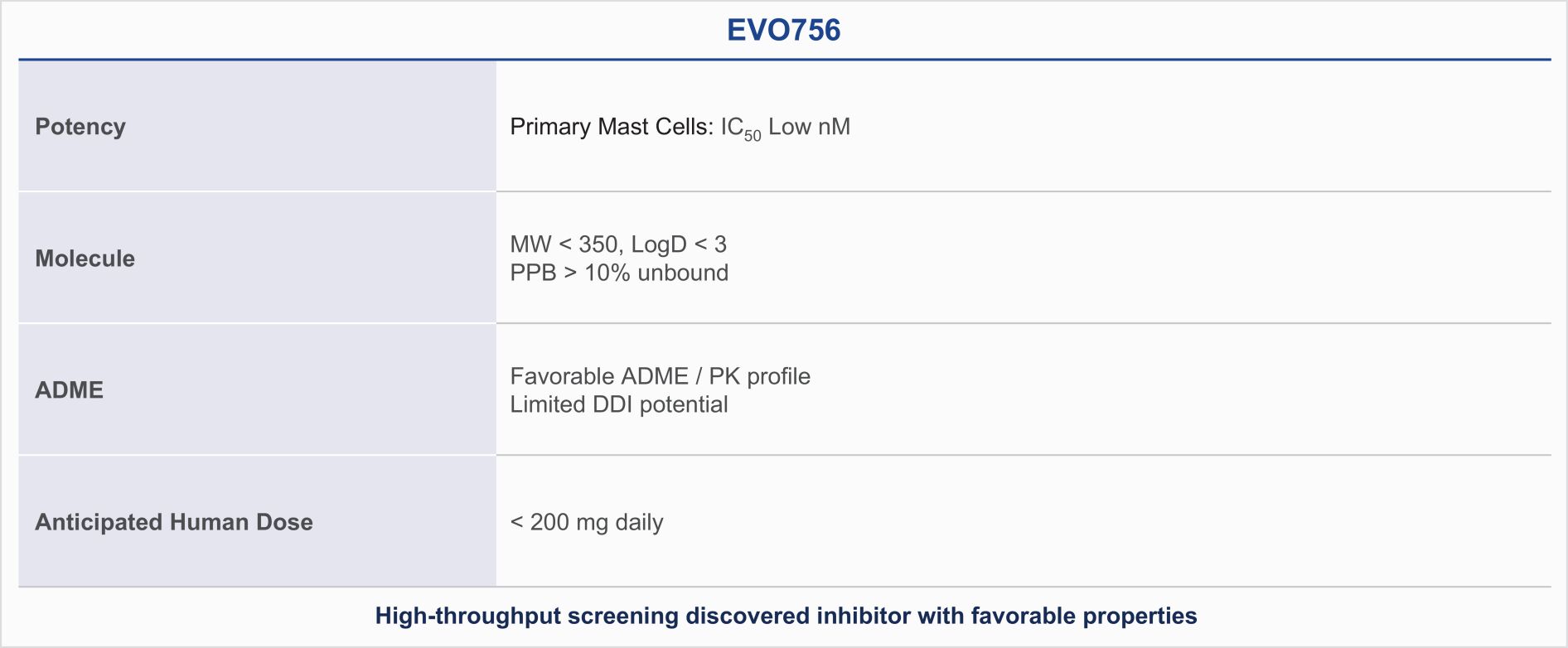Select the PK profile text
Image resolution: width=1568 pixels, height=648 pixels.
click(x=759, y=376)
